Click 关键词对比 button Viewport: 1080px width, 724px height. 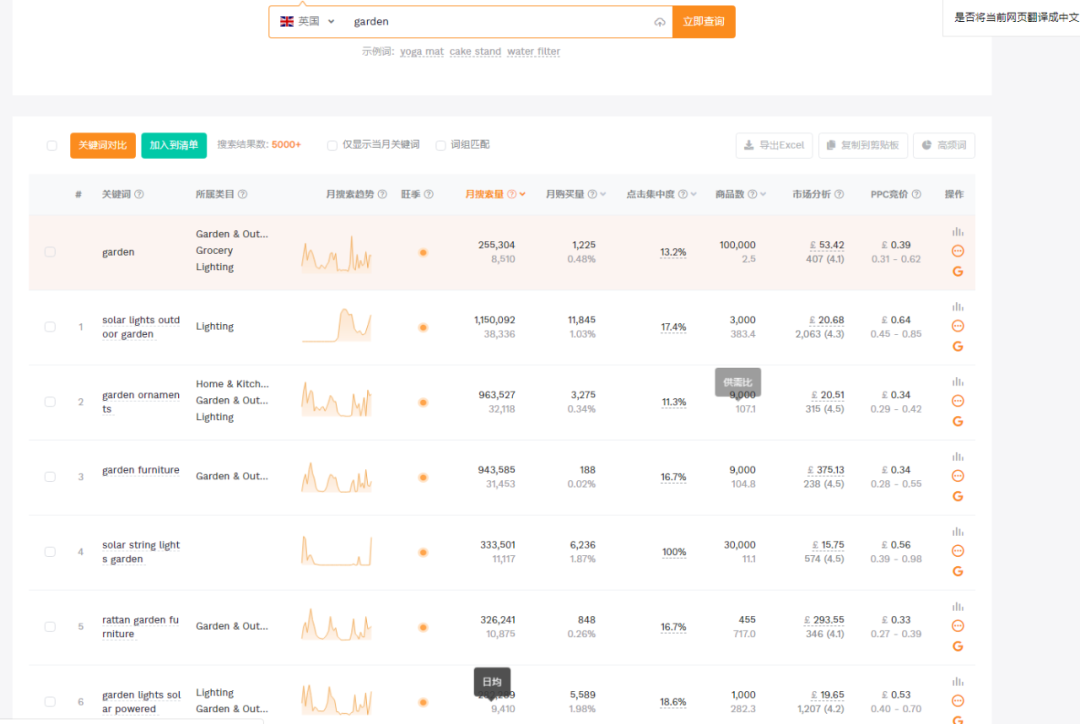103,145
